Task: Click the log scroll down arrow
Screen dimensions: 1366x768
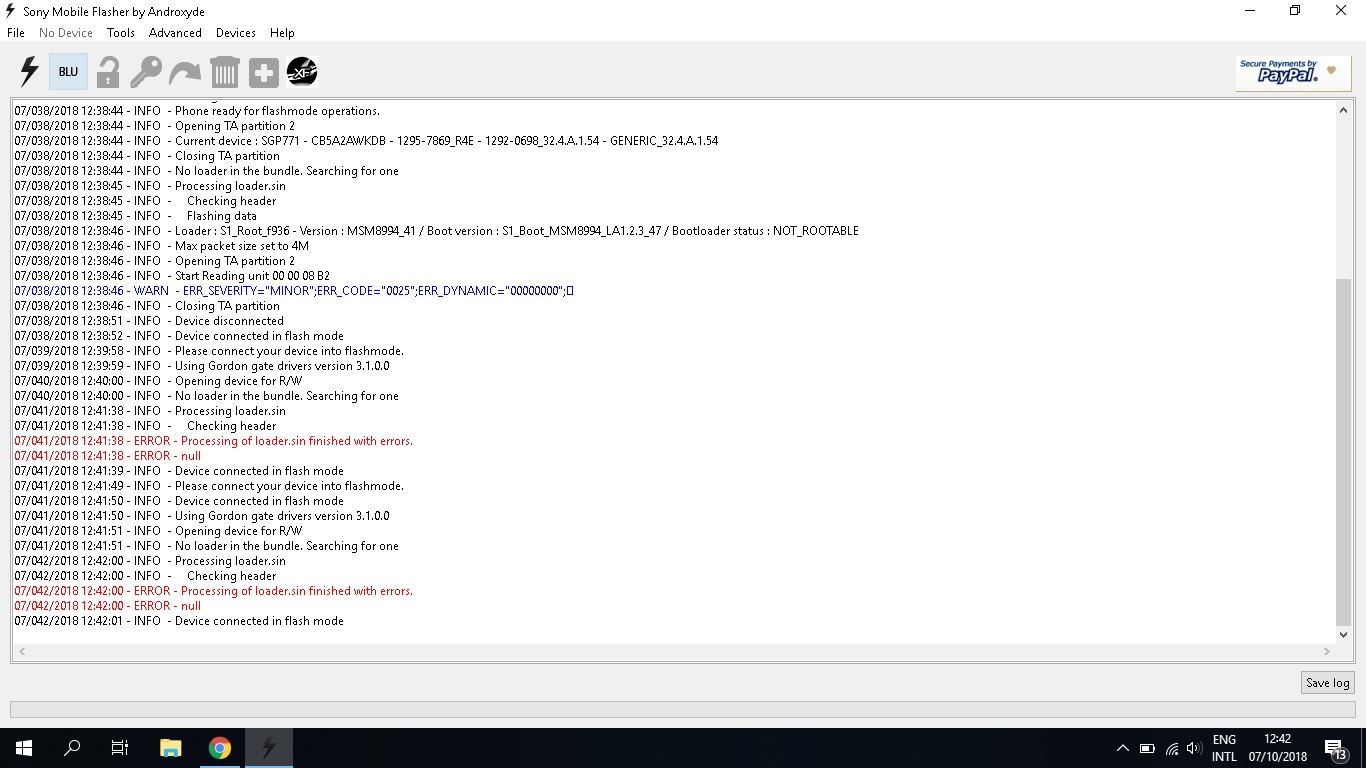Action: [1343, 635]
